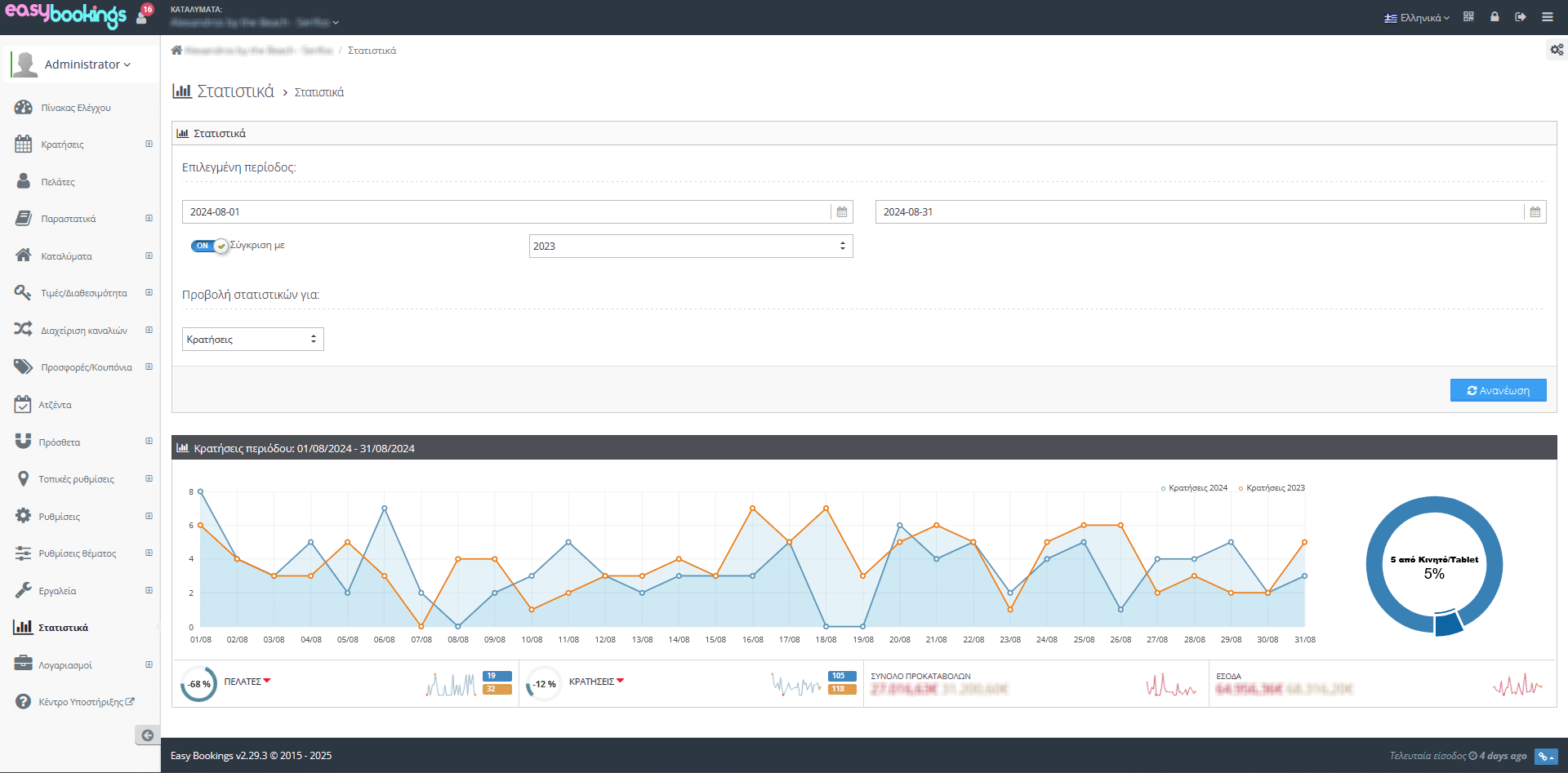Open the ΚΑΤΑΛΥΜΑΤΑ property selector dropdown
Screen dimensions: 1568x773
255,22
